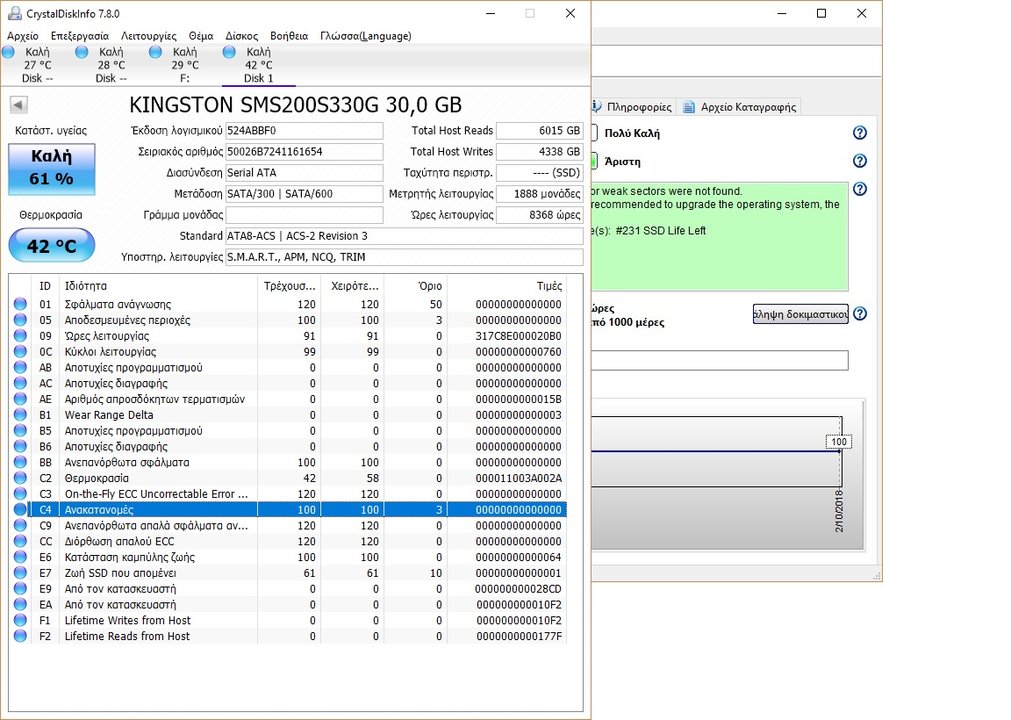Click status orb for attribute 01 row
Screen dimensions: 1011x720
coord(20,304)
